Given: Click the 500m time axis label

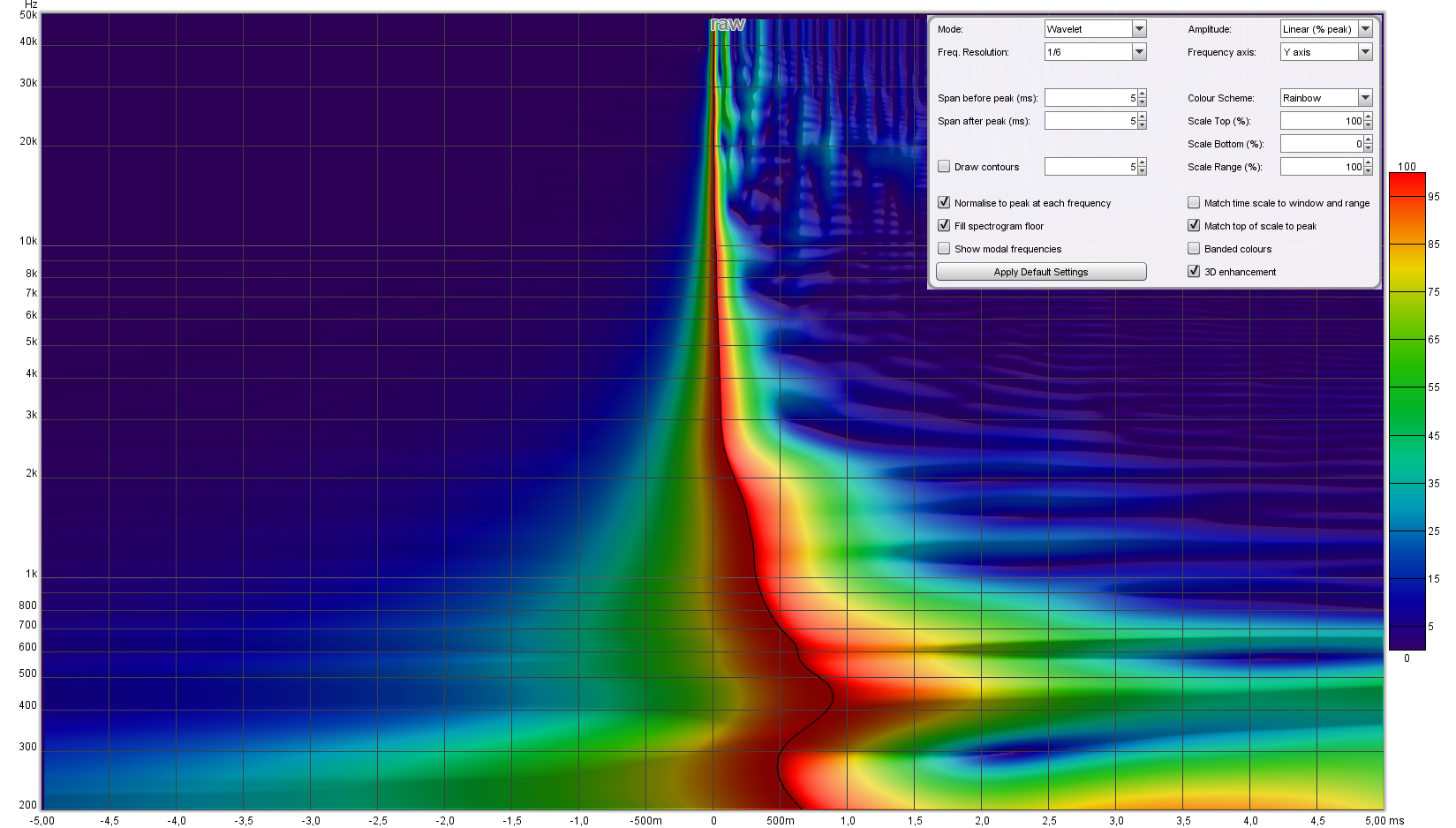Looking at the screenshot, I should pyautogui.click(x=780, y=820).
